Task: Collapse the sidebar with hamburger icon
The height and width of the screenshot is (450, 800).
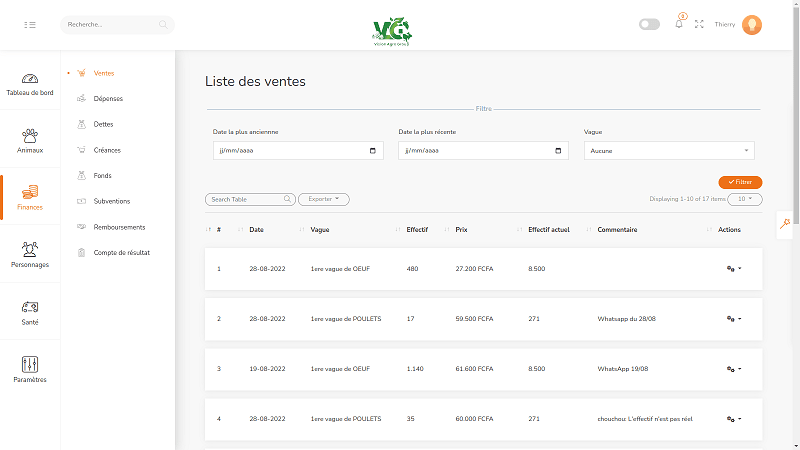Action: 30,24
